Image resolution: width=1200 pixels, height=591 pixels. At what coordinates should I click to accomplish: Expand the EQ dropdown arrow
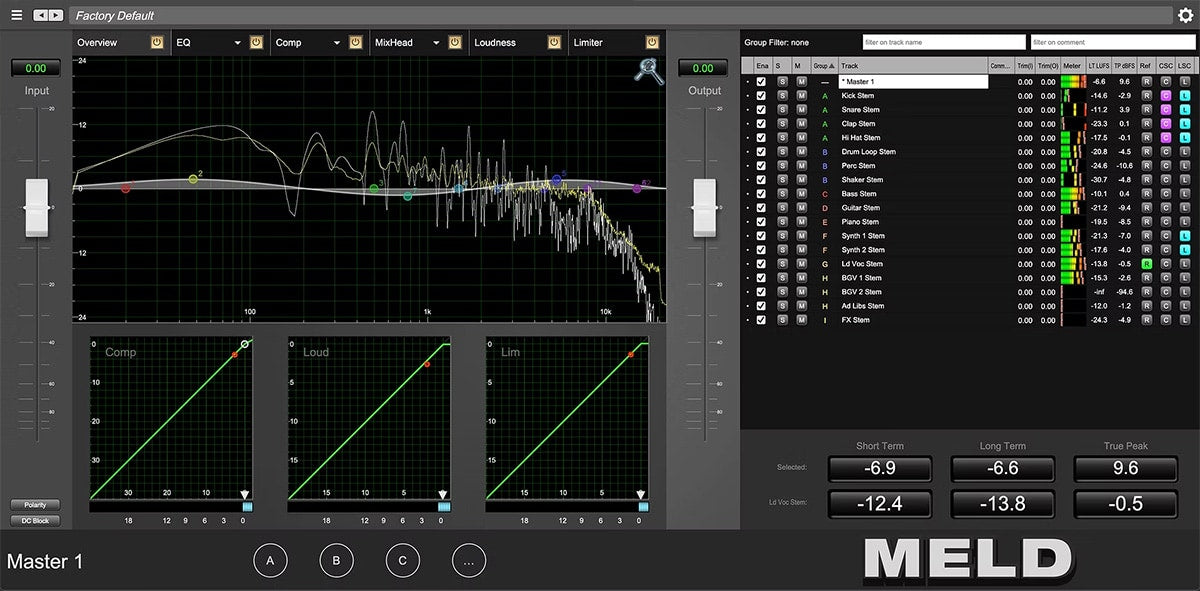click(238, 43)
